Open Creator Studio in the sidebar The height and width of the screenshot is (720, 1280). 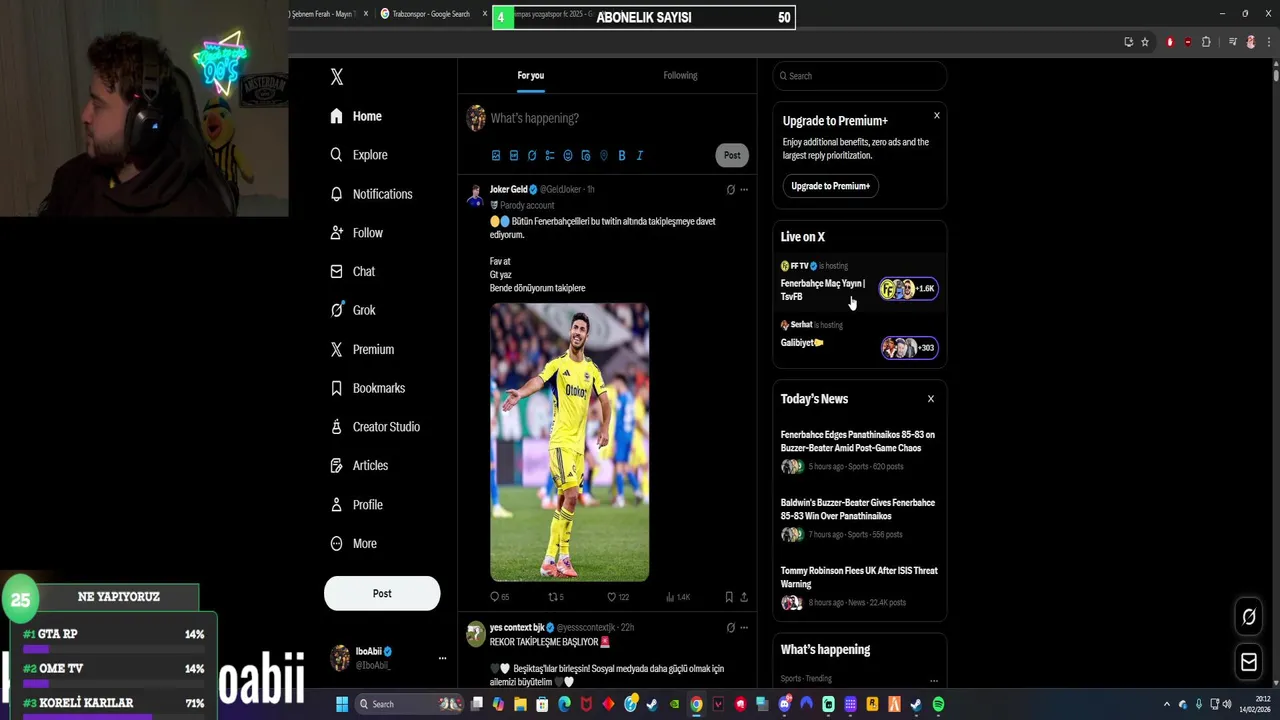click(x=374, y=427)
